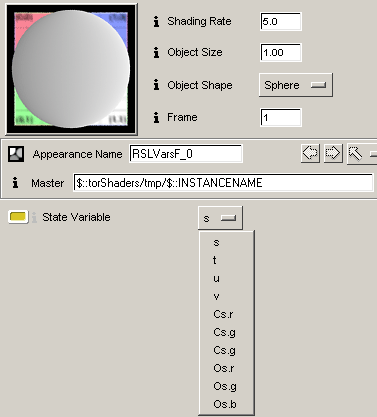Viewport: 377px width, 417px height.
Task: Click the info icon beside Master
Action: (15, 183)
